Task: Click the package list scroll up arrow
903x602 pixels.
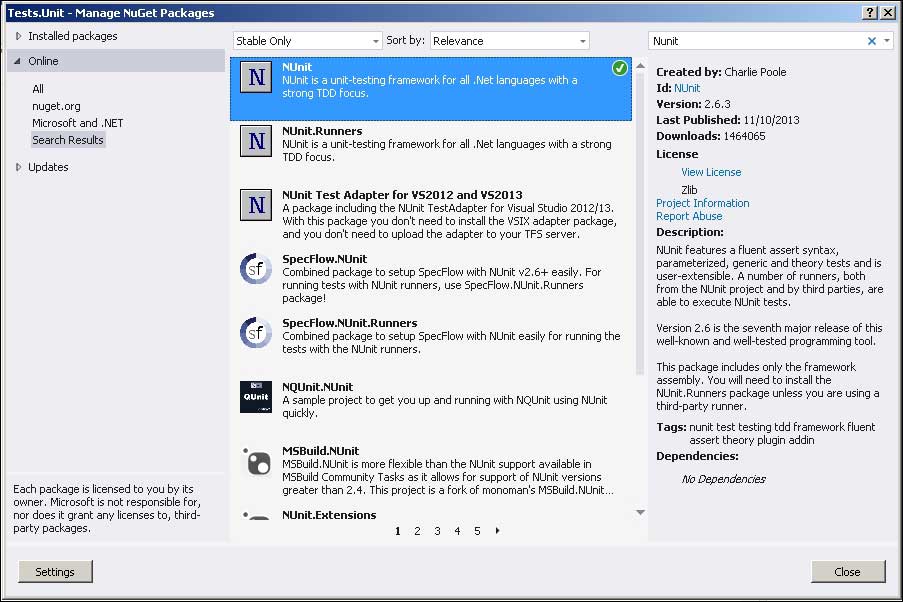Action: click(x=640, y=66)
